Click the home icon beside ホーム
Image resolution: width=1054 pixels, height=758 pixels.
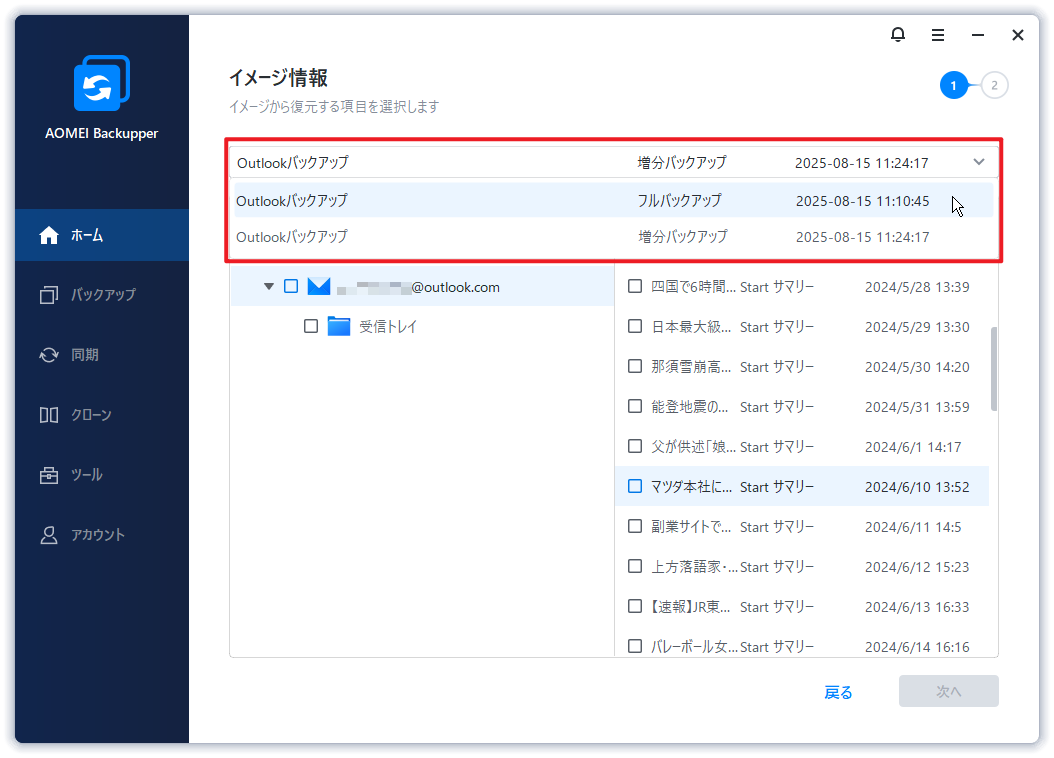pyautogui.click(x=49, y=235)
